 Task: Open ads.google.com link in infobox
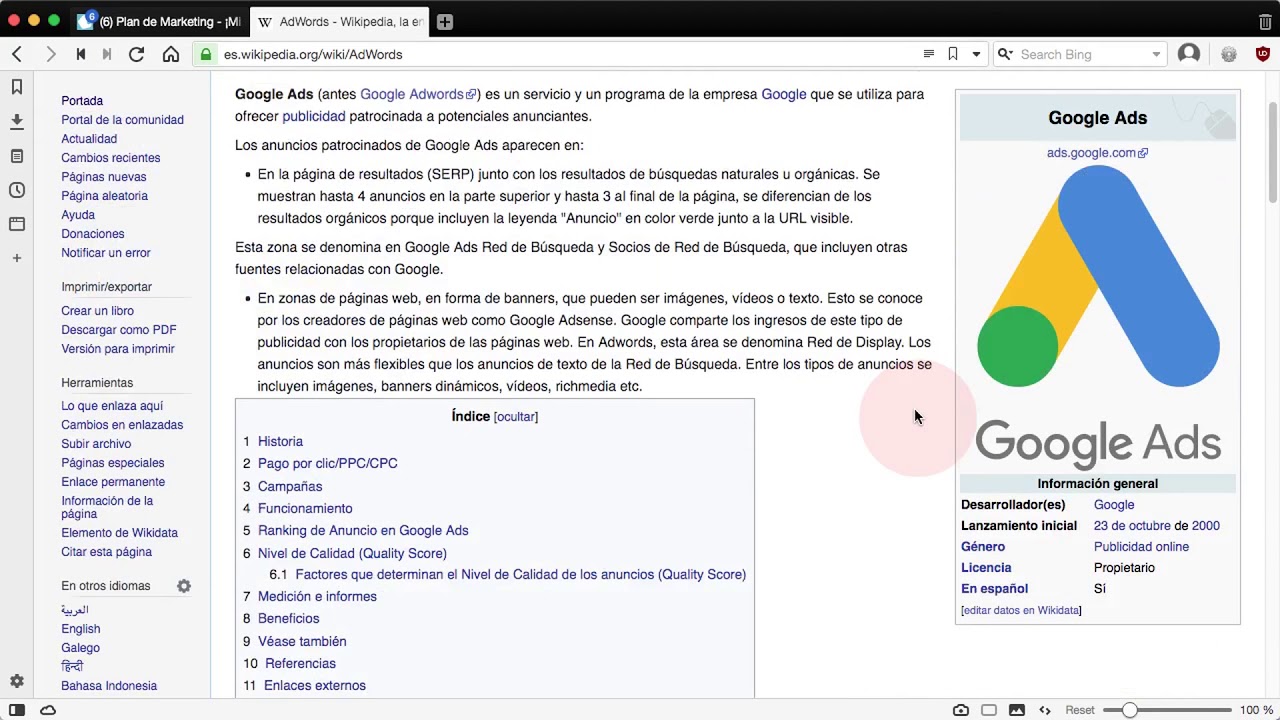[1097, 153]
